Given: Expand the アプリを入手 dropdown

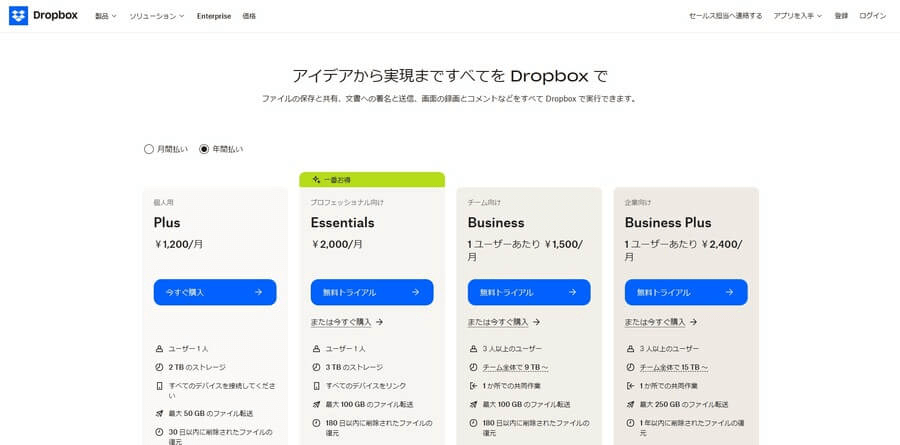Looking at the screenshot, I should 798,16.
